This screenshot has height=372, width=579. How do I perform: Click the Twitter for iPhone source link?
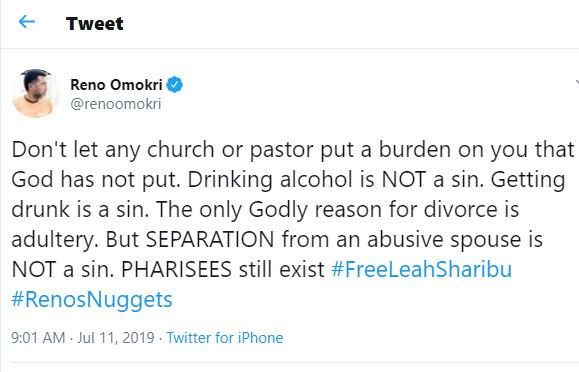225,338
